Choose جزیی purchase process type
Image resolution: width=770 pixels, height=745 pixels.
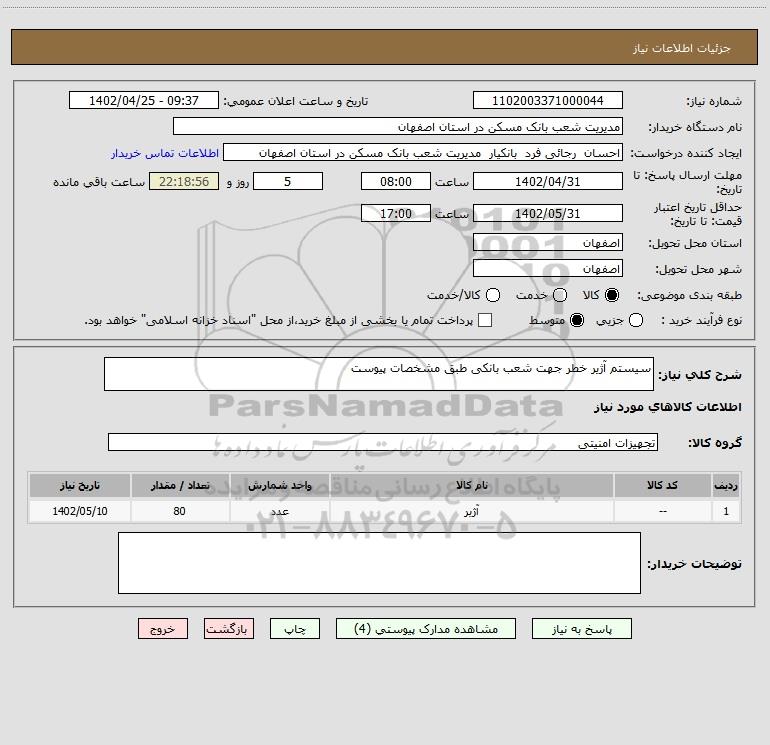(x=635, y=321)
